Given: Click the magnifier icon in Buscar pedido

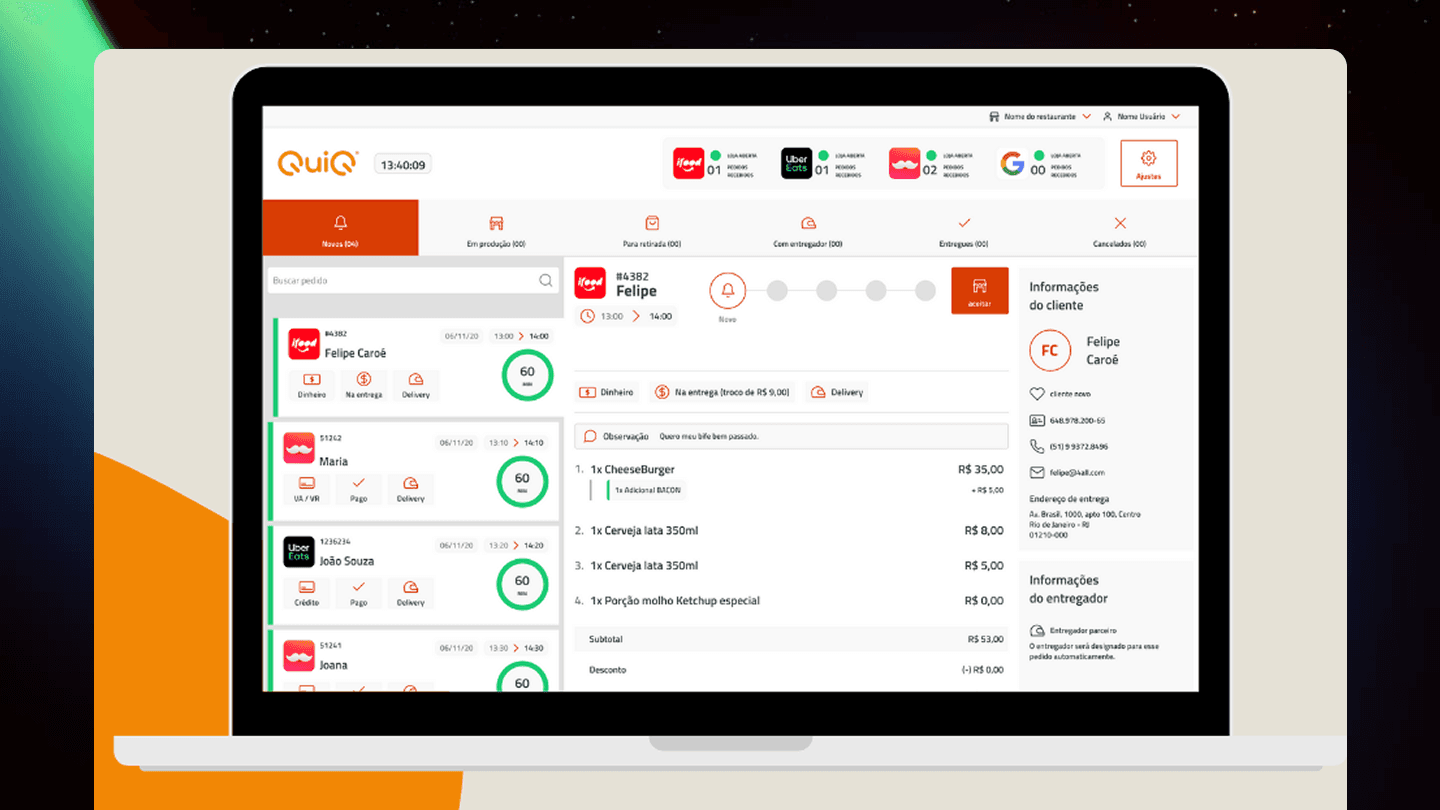Looking at the screenshot, I should click(x=545, y=281).
